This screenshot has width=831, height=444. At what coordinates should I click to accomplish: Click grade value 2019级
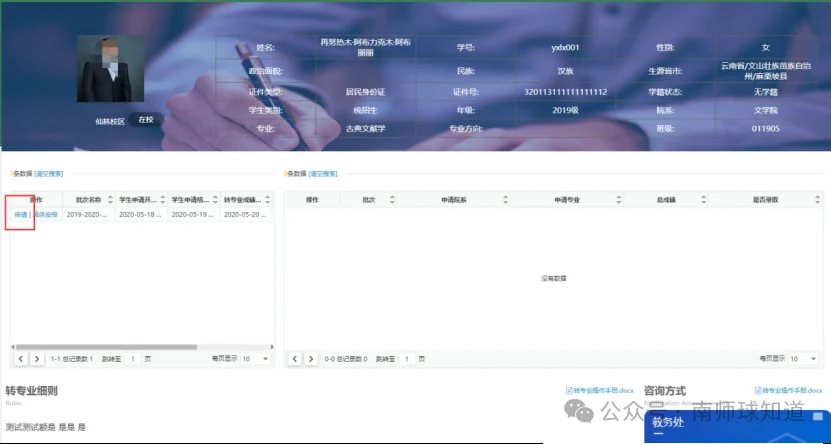[565, 110]
